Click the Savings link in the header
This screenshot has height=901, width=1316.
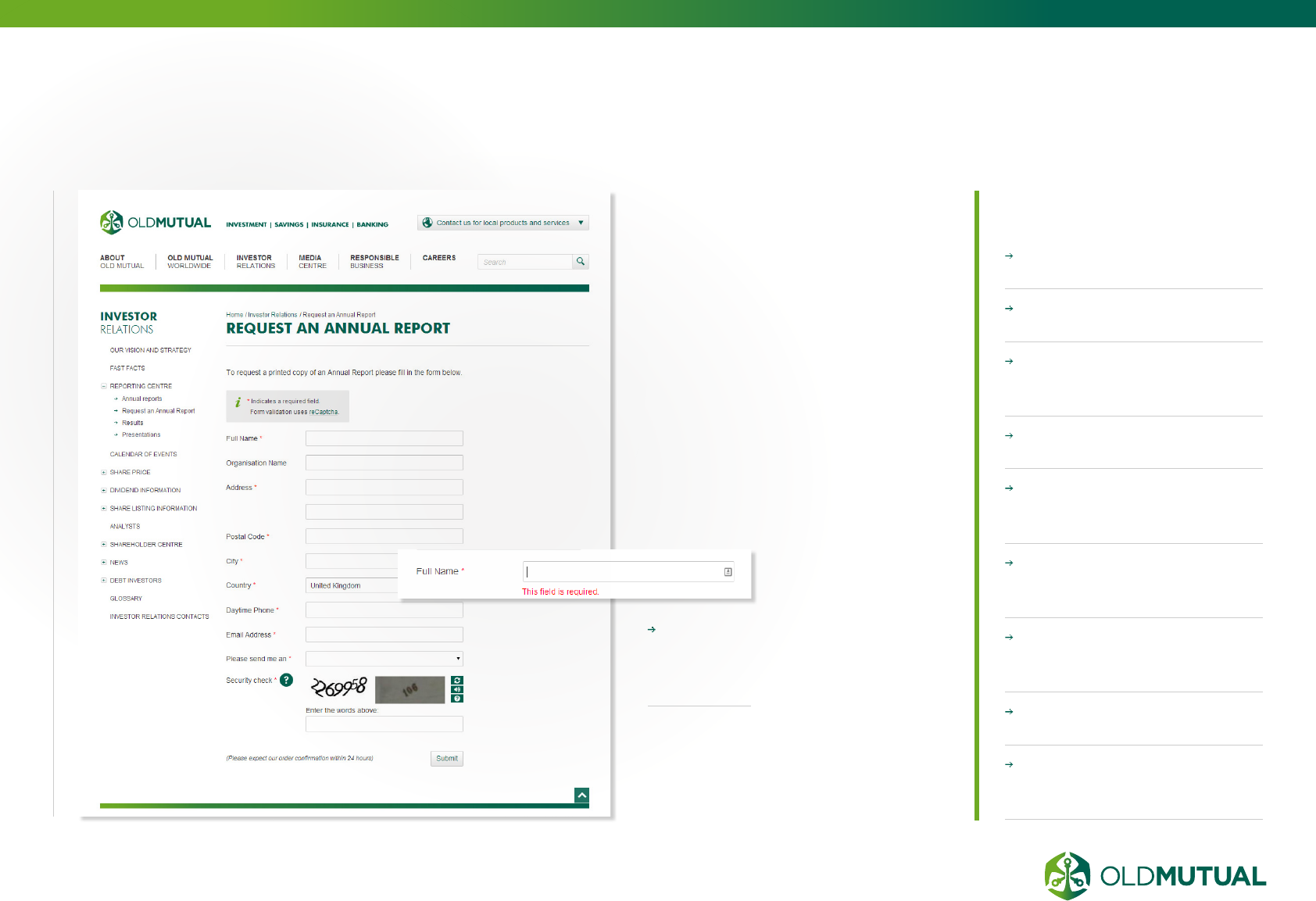coord(288,224)
